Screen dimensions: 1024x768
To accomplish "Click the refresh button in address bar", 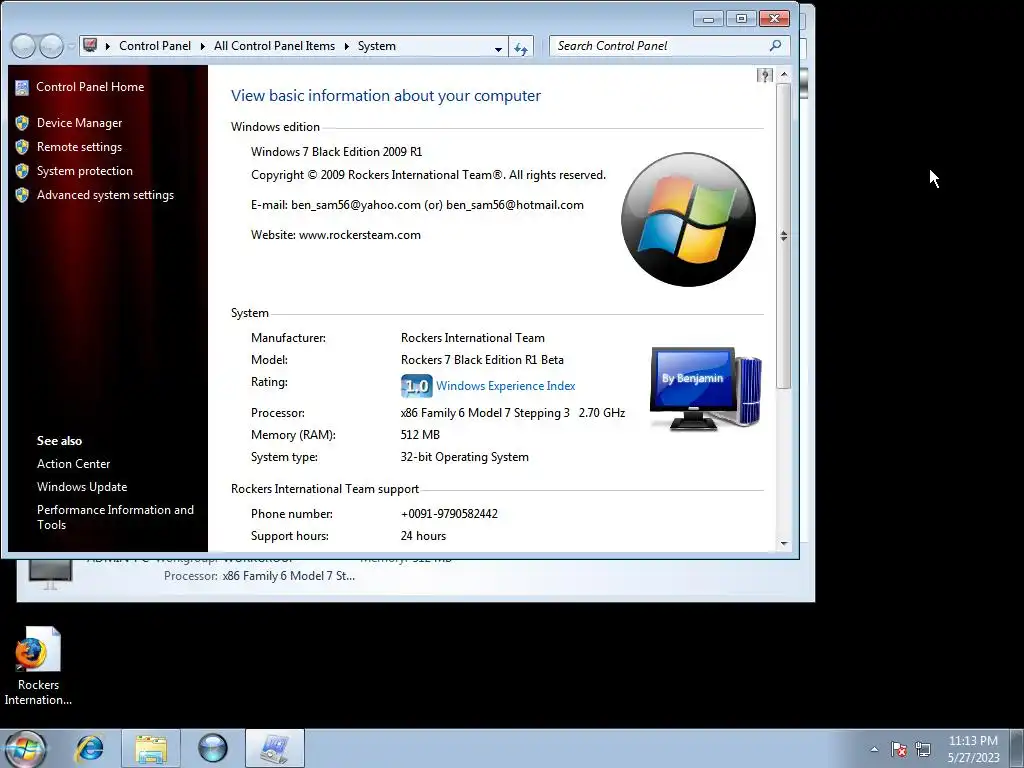I will (x=520, y=48).
